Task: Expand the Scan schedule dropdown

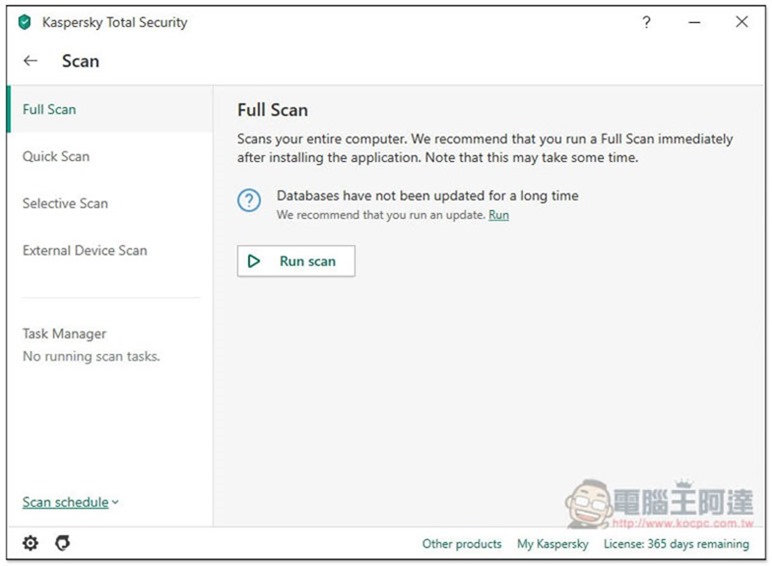Action: point(70,502)
